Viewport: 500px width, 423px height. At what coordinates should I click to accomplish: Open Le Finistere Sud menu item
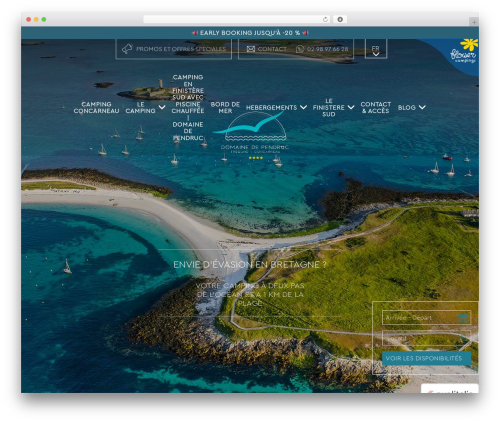[x=329, y=107]
